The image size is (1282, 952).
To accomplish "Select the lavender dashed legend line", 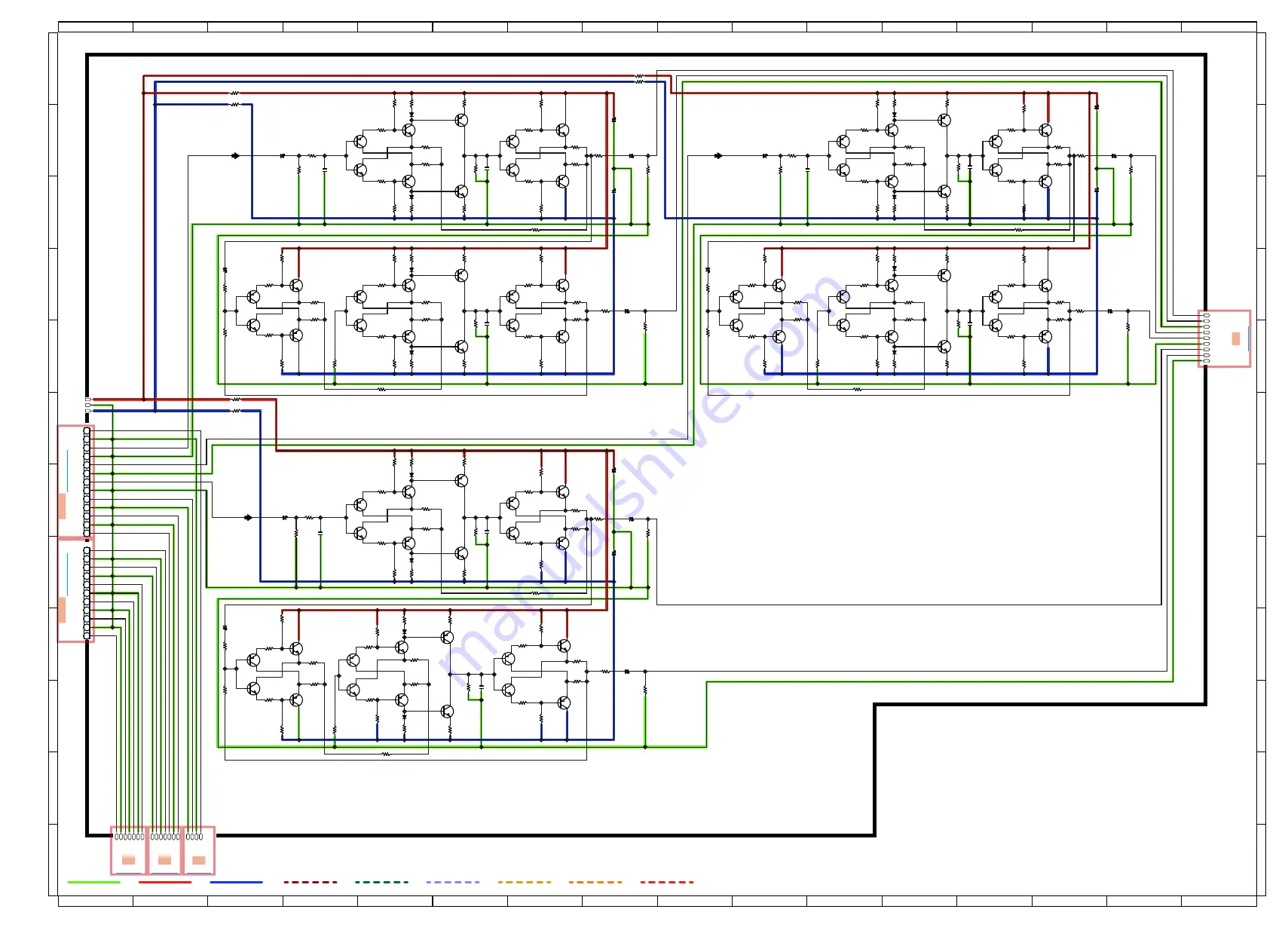I will [x=452, y=882].
